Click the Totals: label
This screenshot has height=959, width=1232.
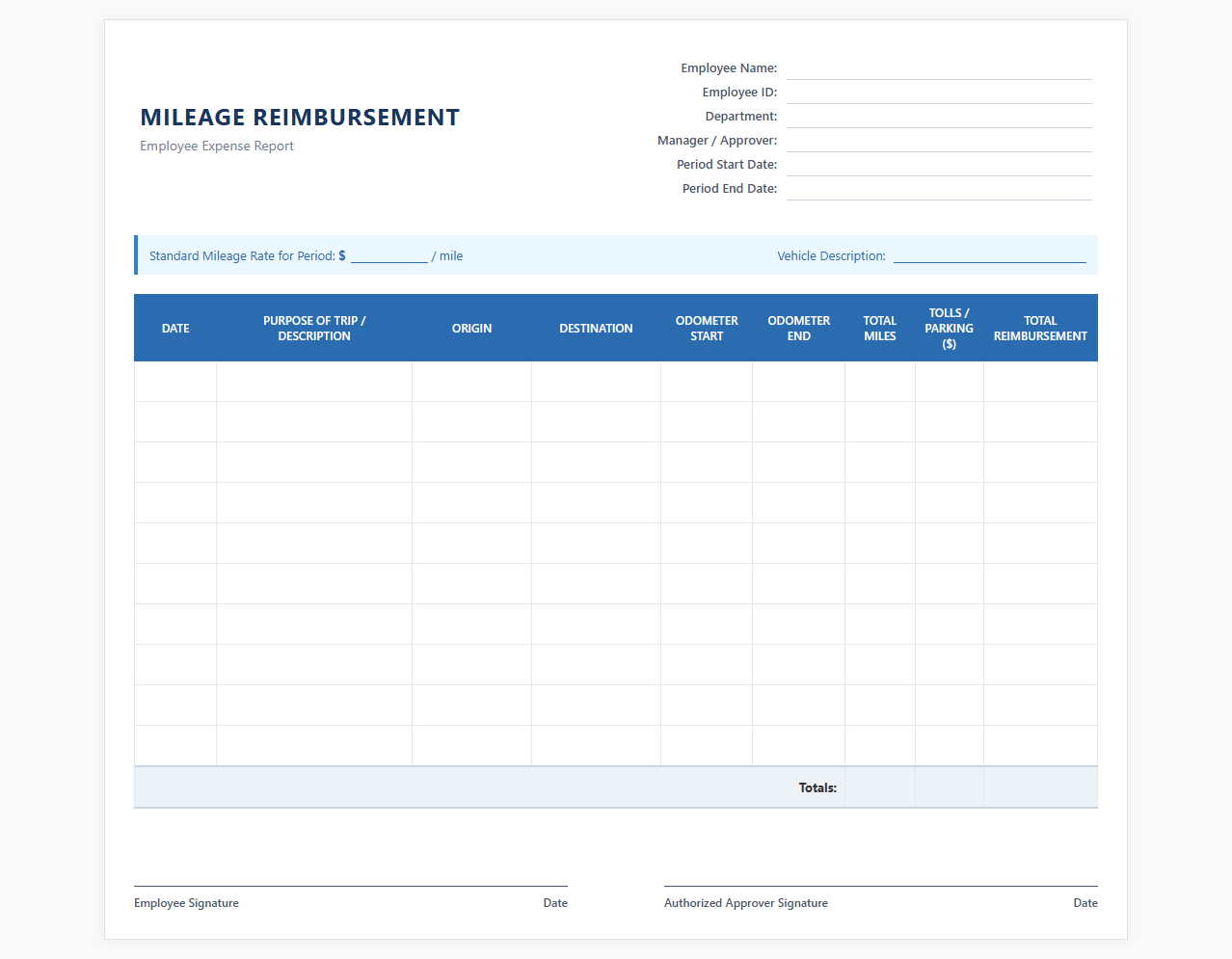click(817, 788)
